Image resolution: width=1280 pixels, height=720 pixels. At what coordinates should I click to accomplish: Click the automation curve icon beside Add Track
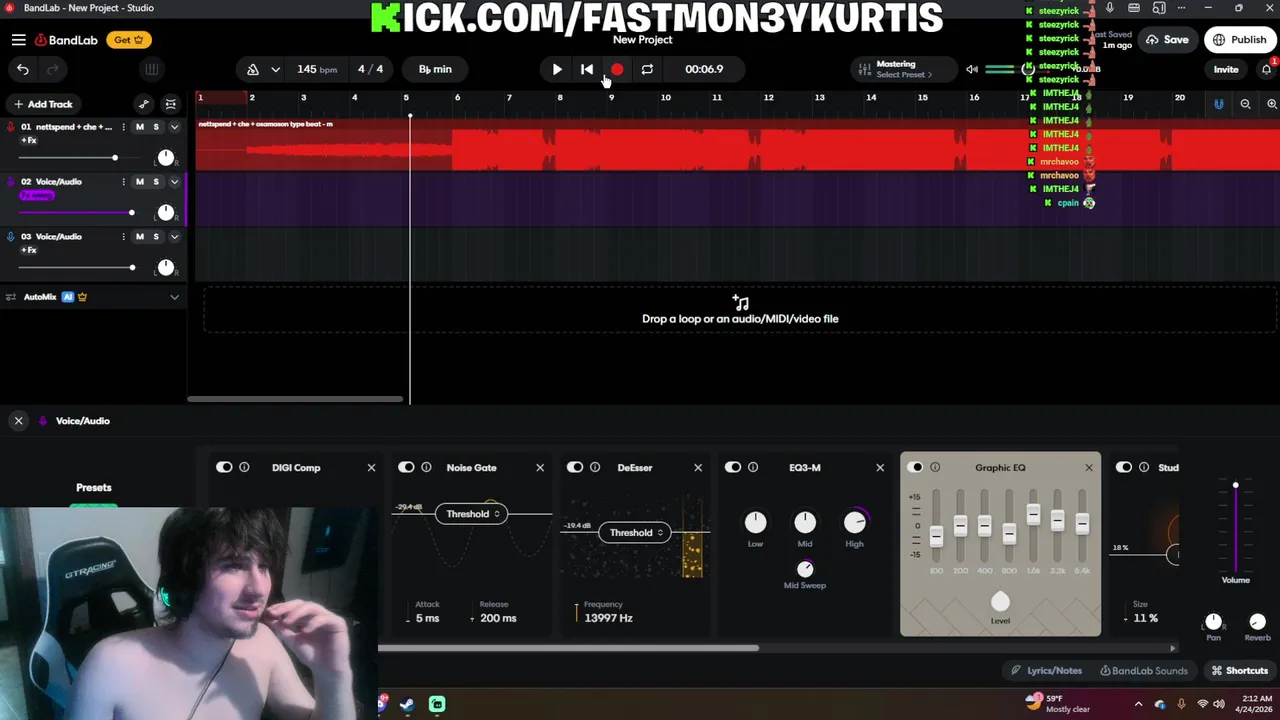[144, 104]
